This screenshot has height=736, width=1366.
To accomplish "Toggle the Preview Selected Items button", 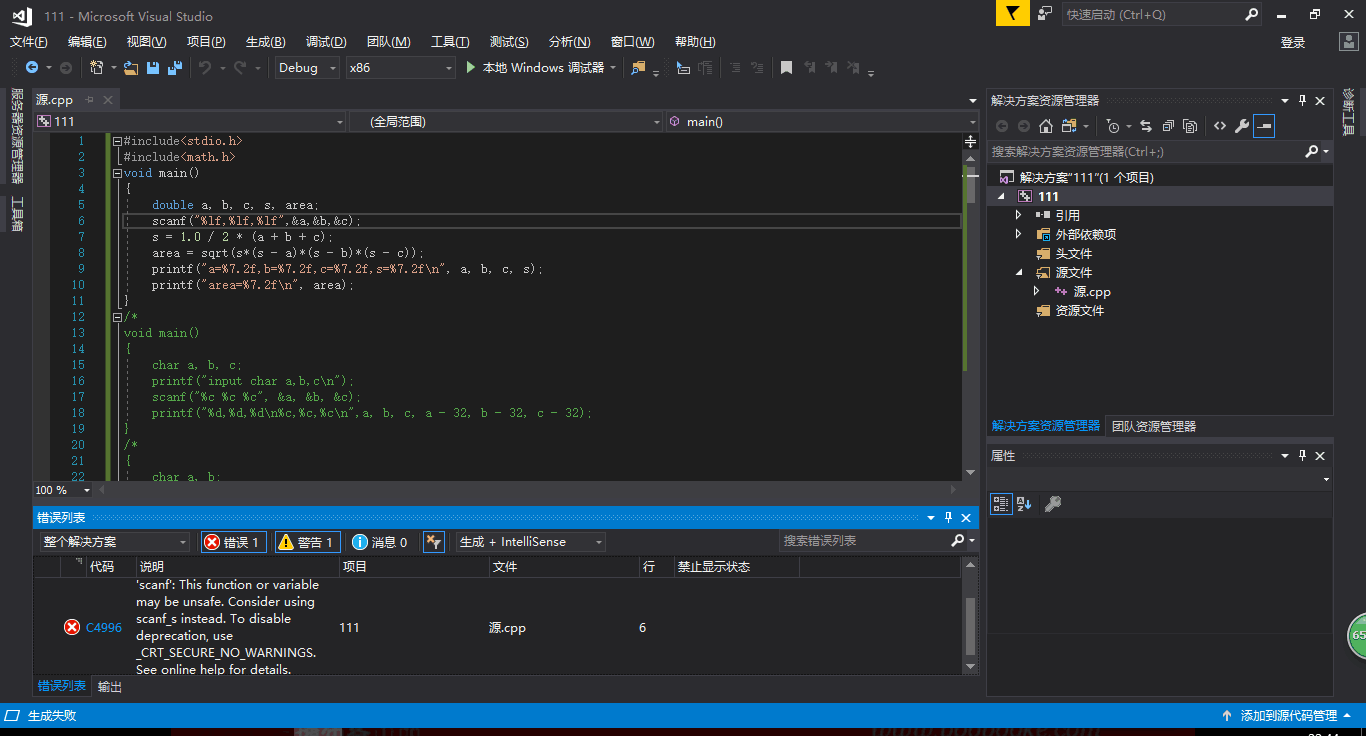I will coord(1264,126).
